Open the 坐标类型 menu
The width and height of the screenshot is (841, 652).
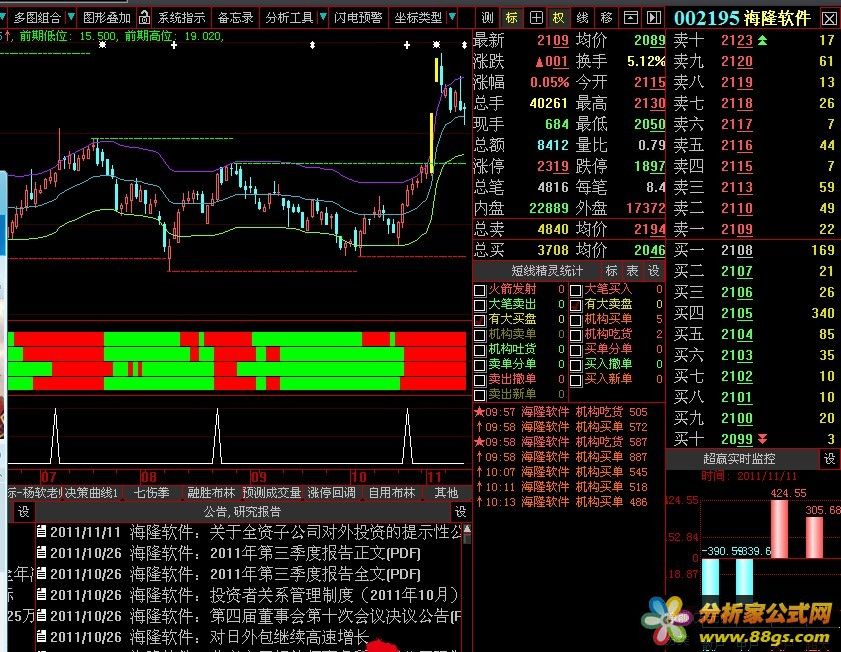point(418,18)
